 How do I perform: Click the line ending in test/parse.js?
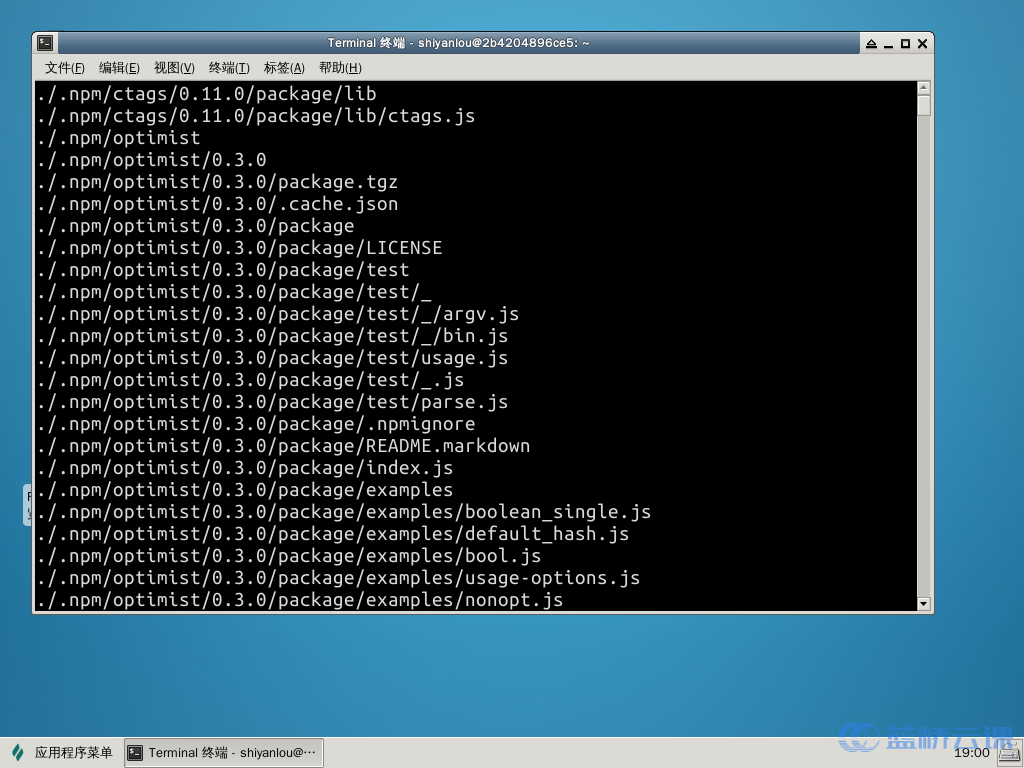(x=272, y=402)
